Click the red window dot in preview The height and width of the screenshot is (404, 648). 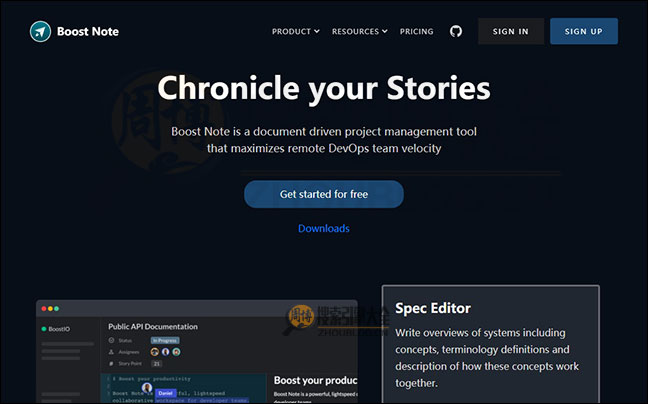coord(44,309)
